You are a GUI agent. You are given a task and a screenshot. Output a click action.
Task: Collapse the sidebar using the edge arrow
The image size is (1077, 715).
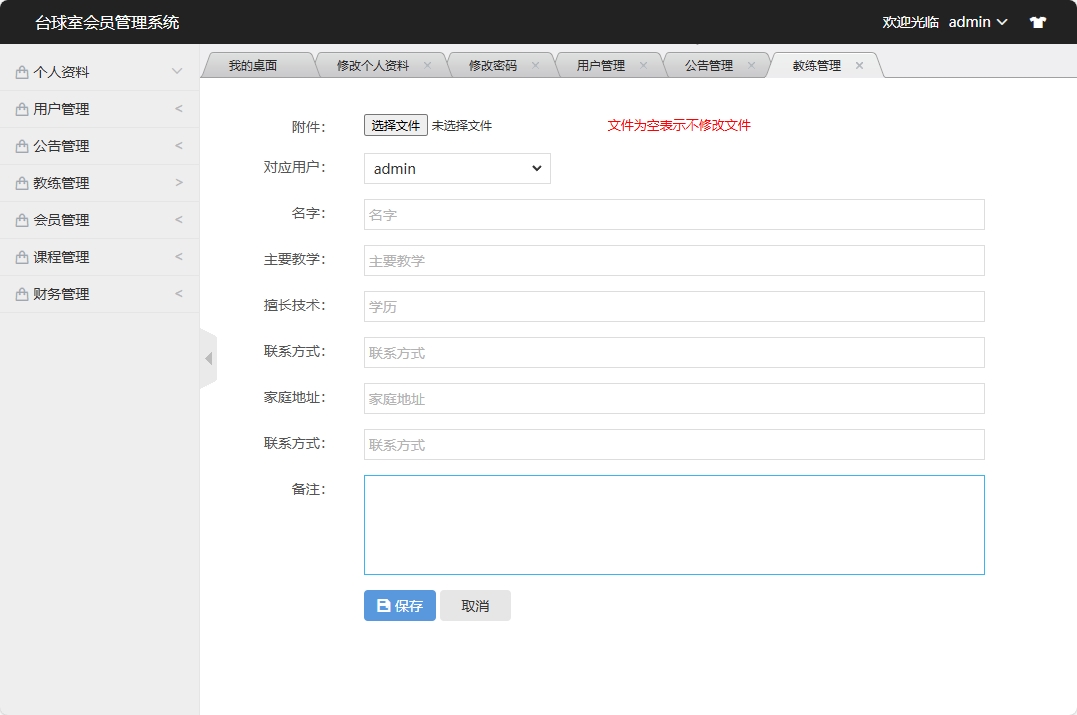tap(209, 357)
